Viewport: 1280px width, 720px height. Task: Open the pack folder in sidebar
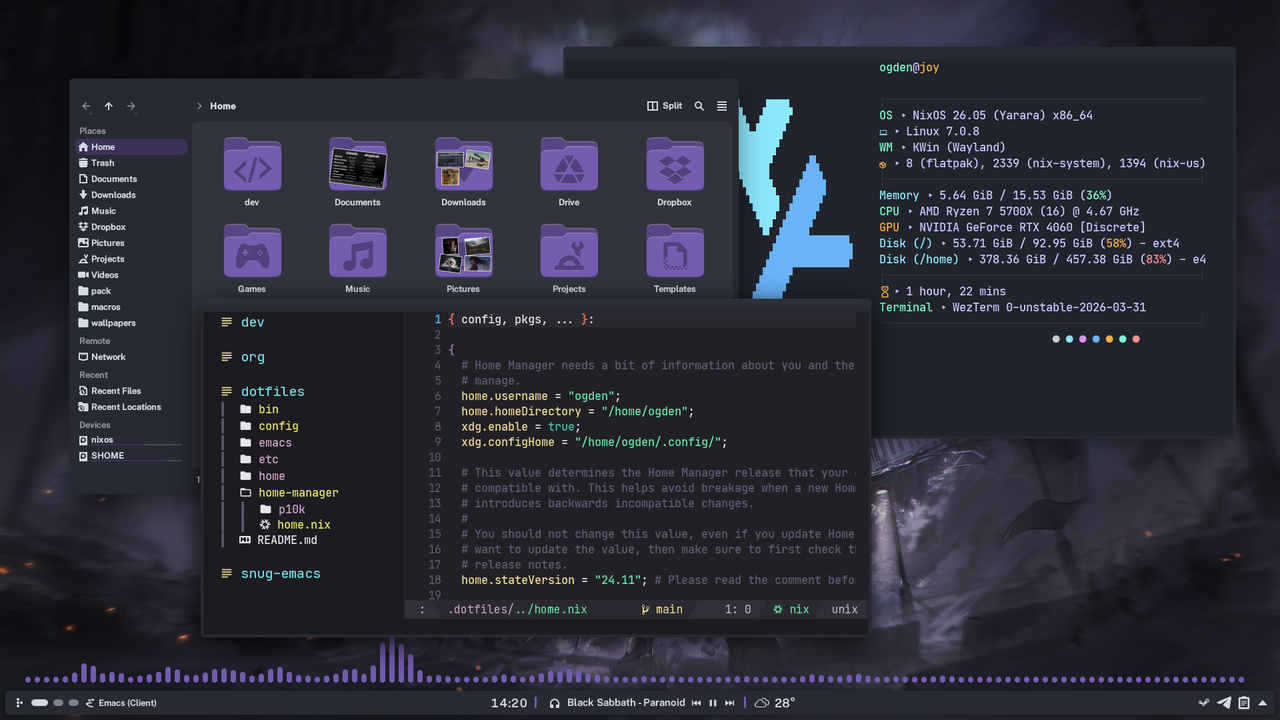tap(131, 291)
